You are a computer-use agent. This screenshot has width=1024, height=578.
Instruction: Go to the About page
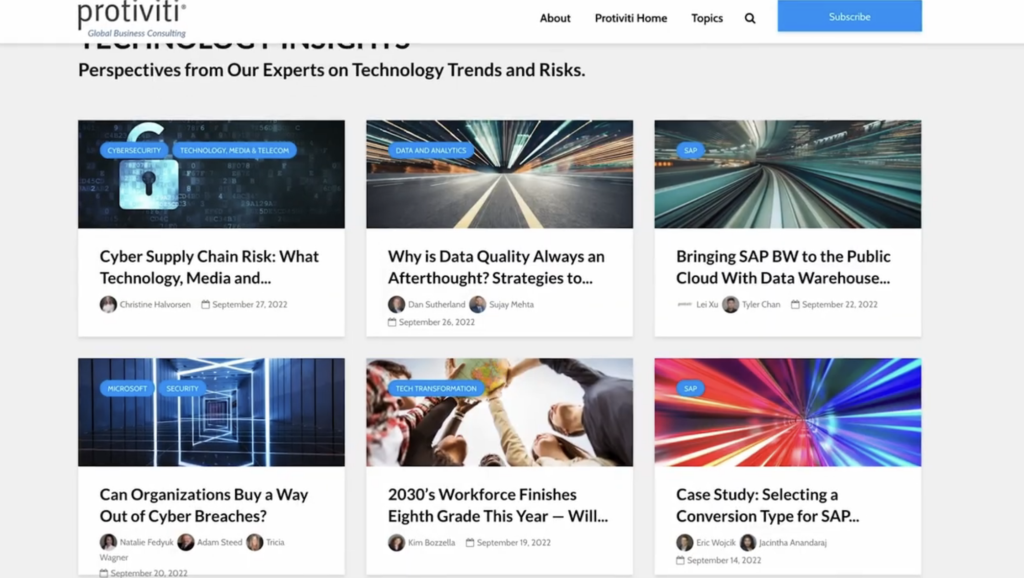tap(555, 18)
